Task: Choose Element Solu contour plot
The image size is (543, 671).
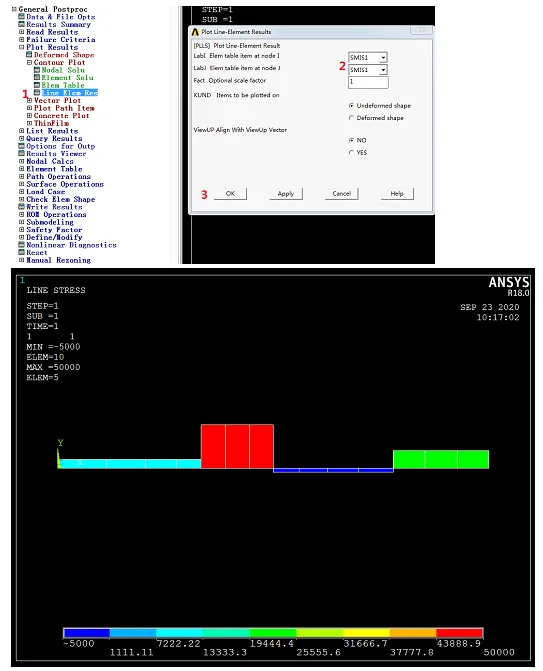Action: point(67,77)
